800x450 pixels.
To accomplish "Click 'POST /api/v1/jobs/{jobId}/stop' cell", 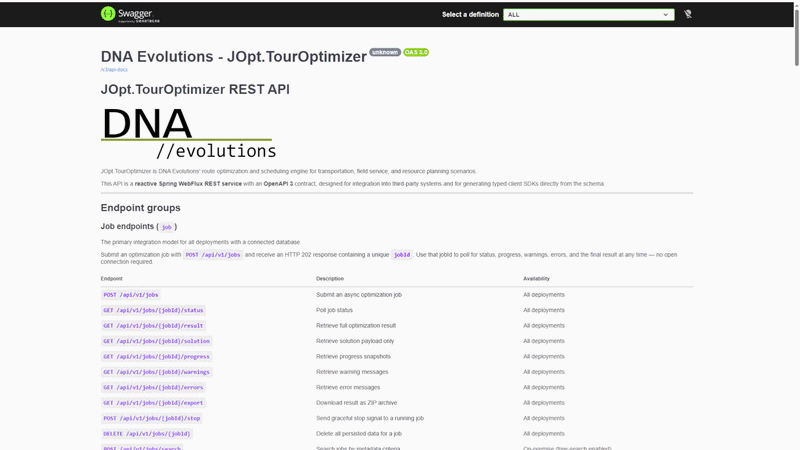I will tap(152, 418).
